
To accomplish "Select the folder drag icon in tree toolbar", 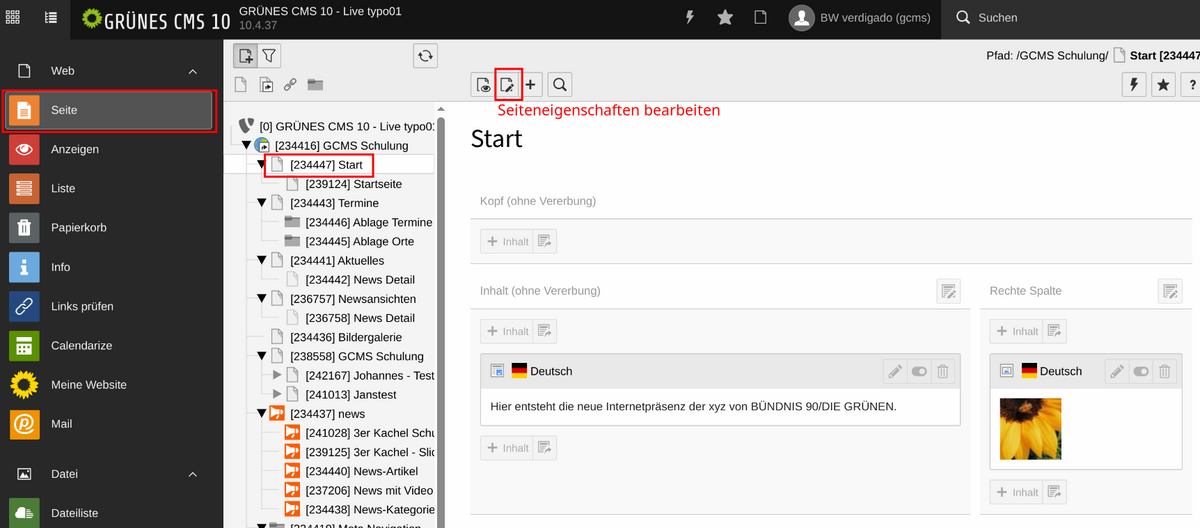I will point(315,85).
